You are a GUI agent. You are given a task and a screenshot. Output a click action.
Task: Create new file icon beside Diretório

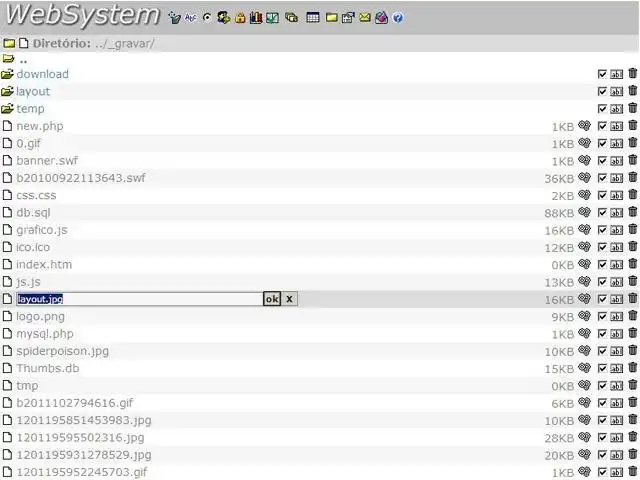click(24, 43)
